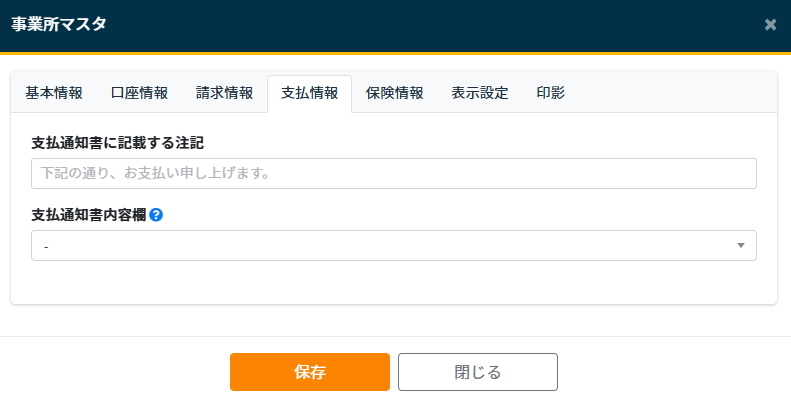
Task: Switch to the 基本情報 tab
Action: tap(54, 93)
